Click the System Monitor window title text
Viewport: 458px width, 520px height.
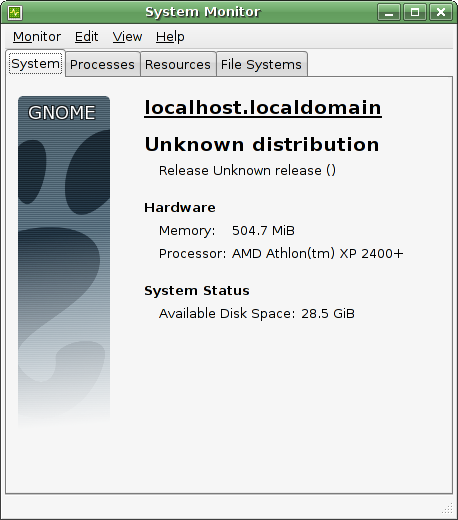coord(203,12)
